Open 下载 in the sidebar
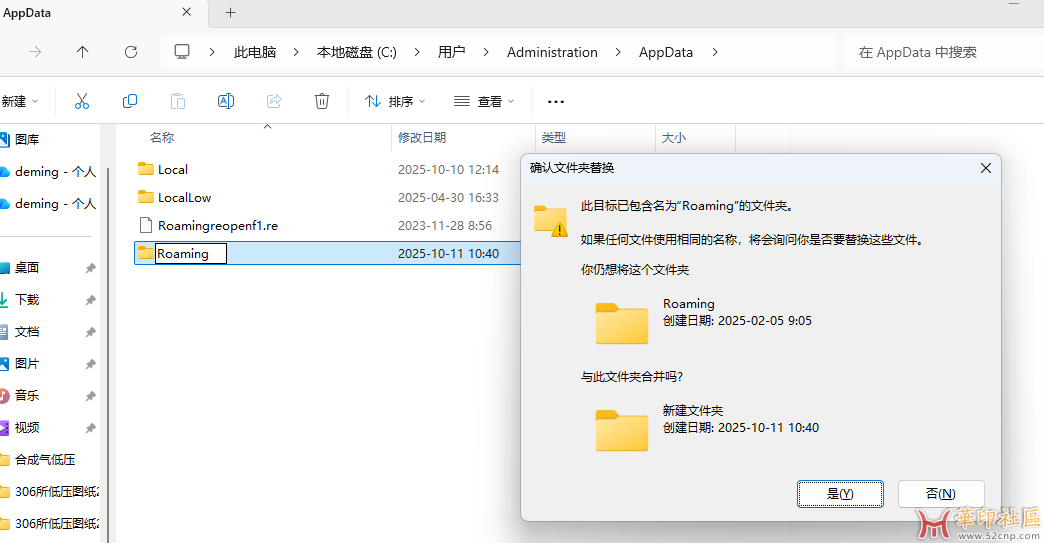Viewport: 1044px width, 543px height. click(27, 300)
